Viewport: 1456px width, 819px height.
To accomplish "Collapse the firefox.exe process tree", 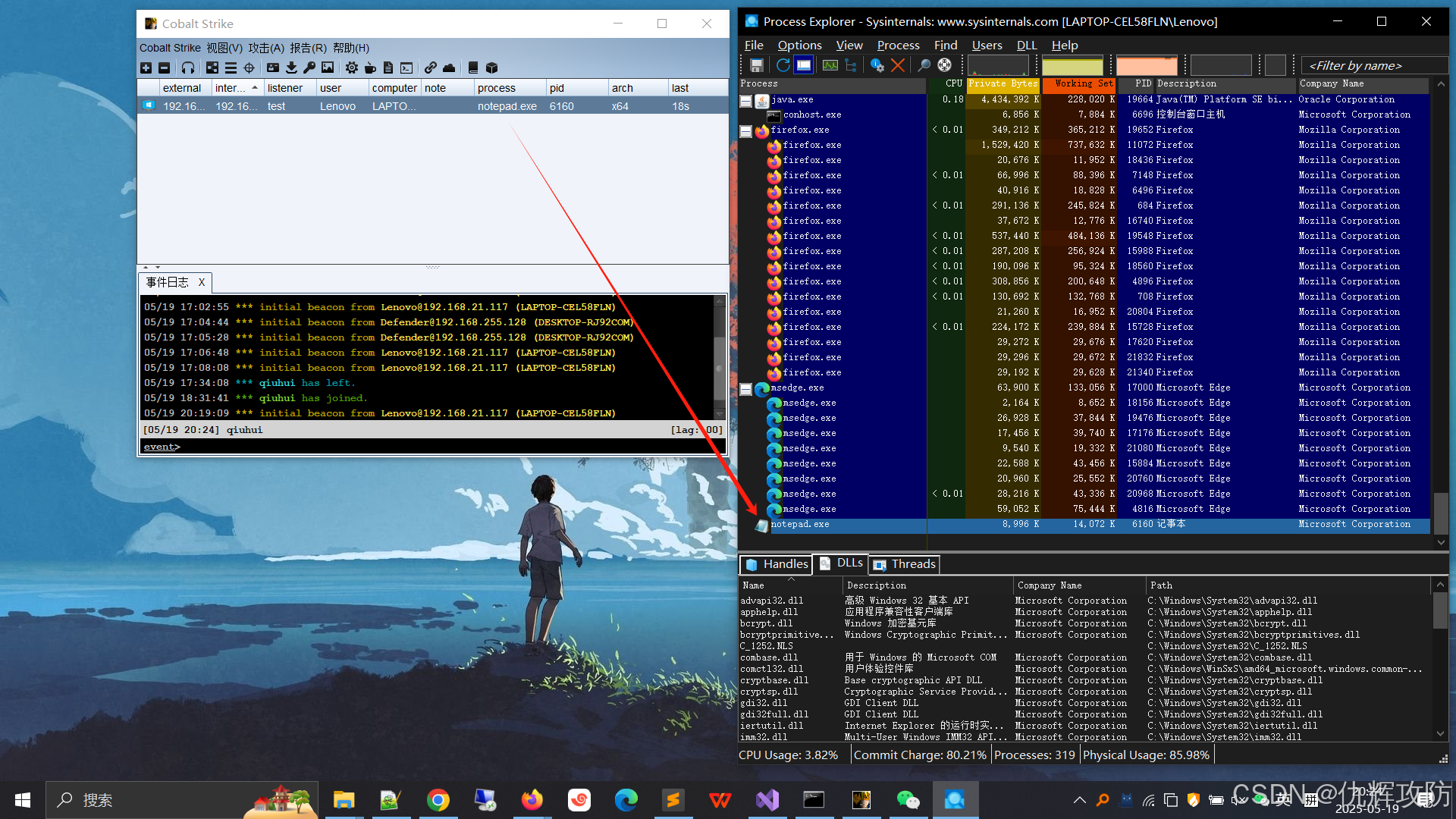I will [746, 130].
